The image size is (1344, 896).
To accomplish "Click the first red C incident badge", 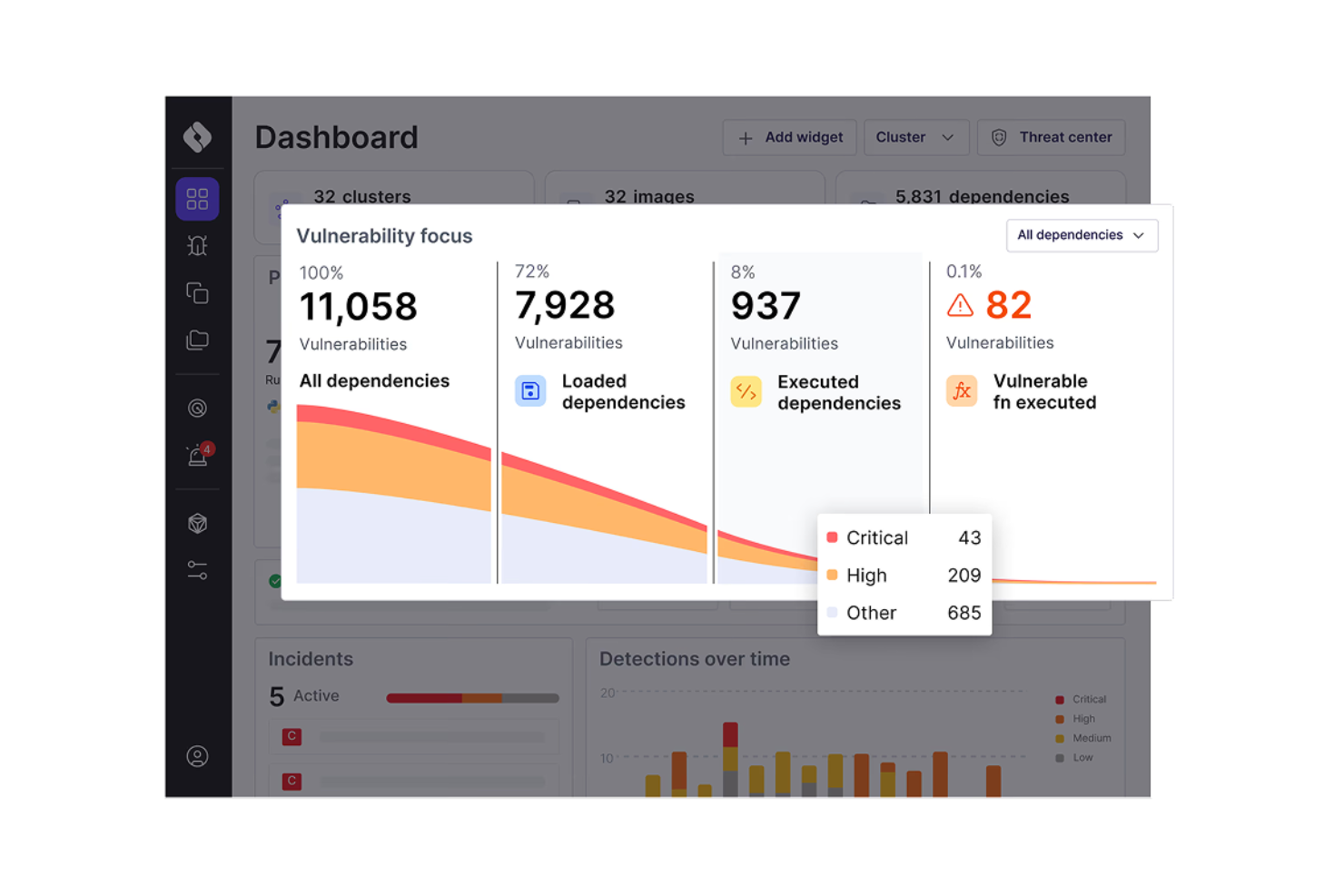I will [x=292, y=736].
